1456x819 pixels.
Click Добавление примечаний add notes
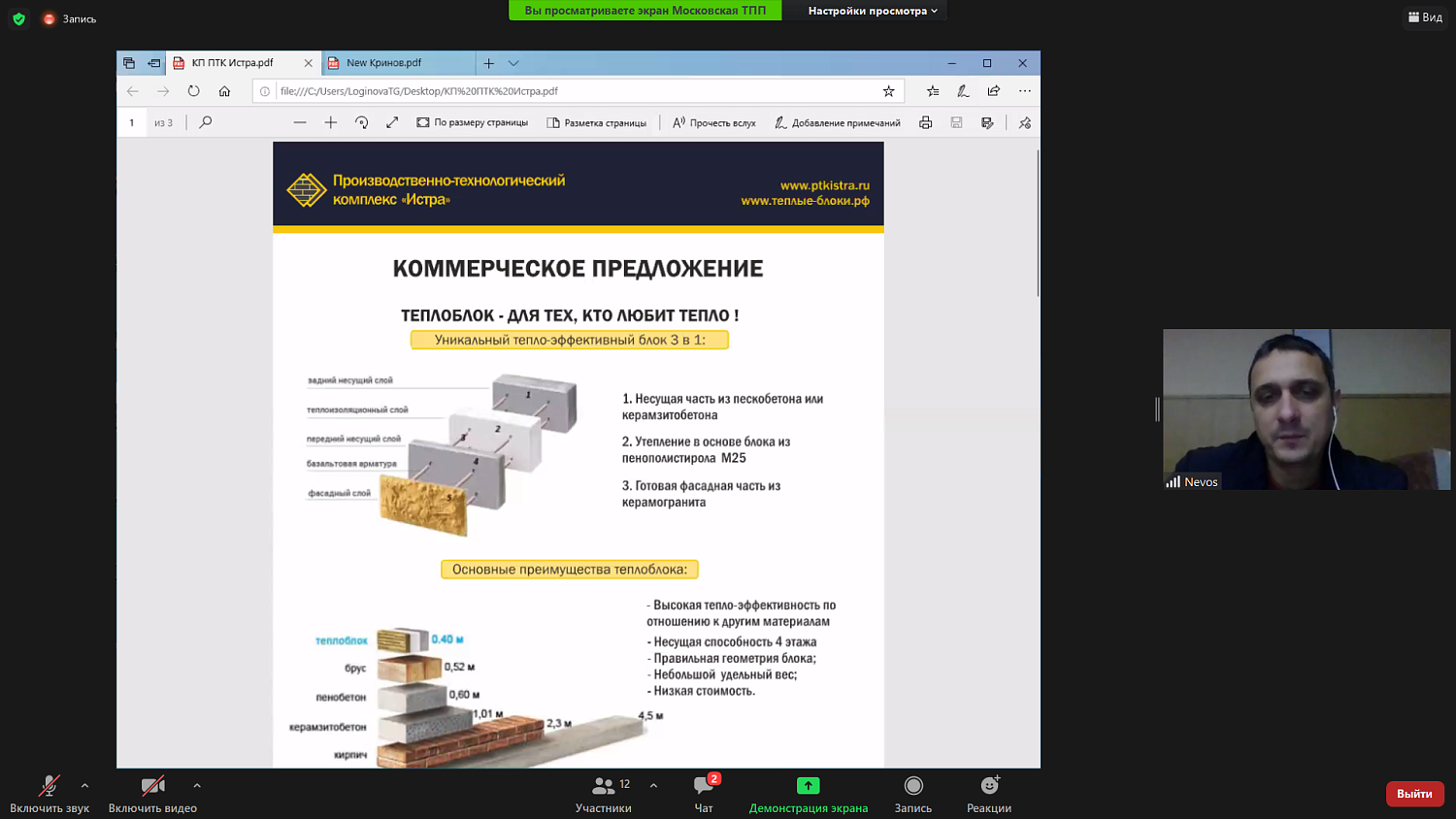click(x=837, y=123)
